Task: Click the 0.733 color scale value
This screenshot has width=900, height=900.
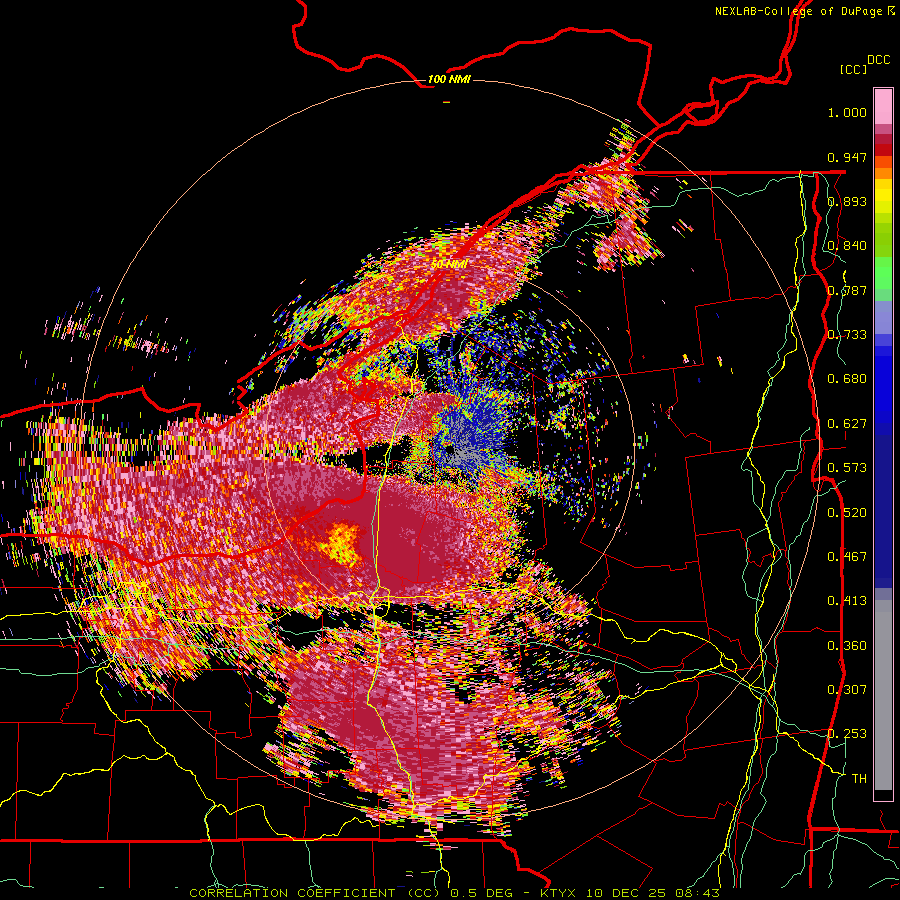Action: point(847,335)
